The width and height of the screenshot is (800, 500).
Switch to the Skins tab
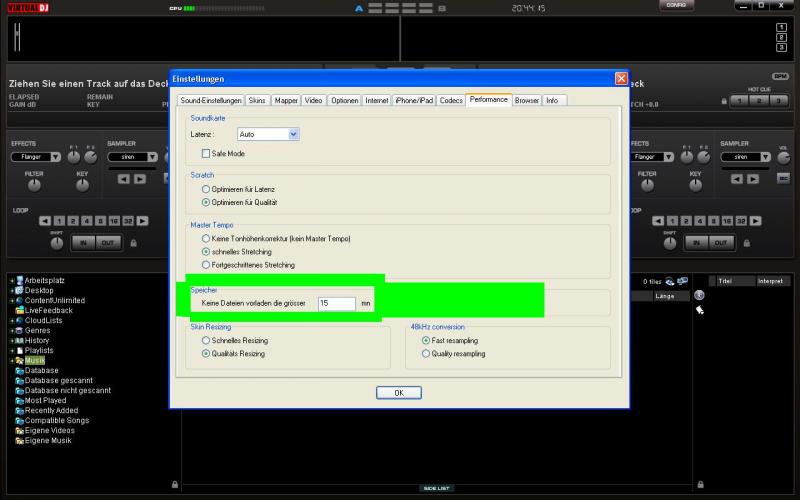tap(257, 101)
